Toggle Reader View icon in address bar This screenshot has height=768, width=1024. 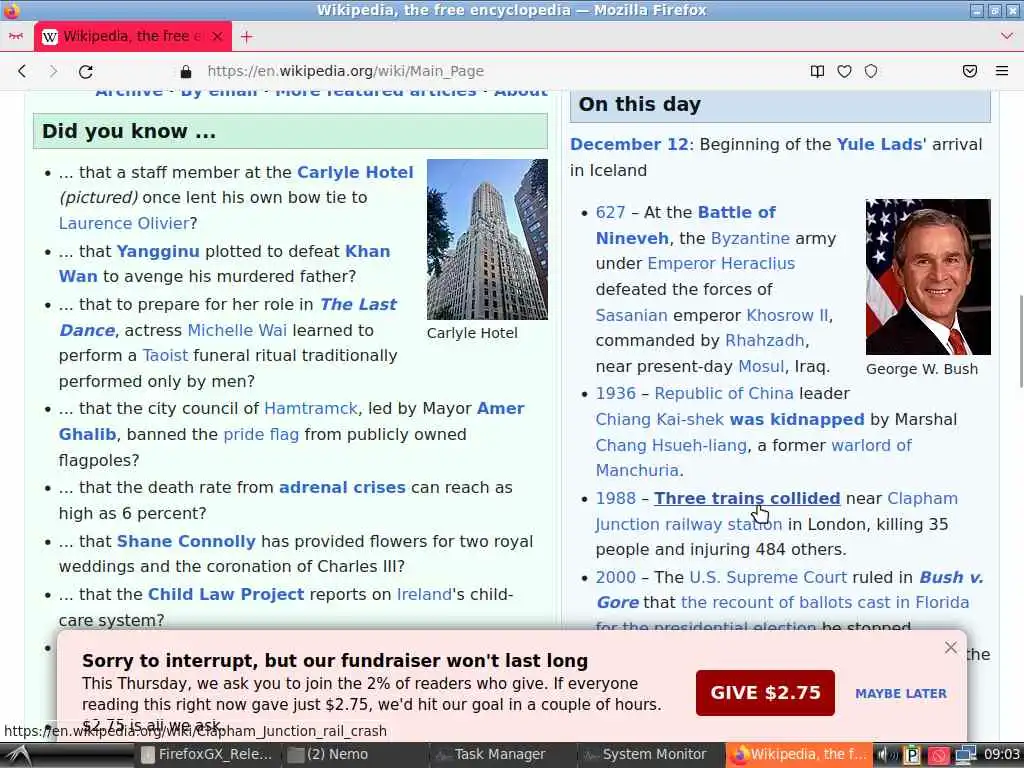pyautogui.click(x=817, y=71)
